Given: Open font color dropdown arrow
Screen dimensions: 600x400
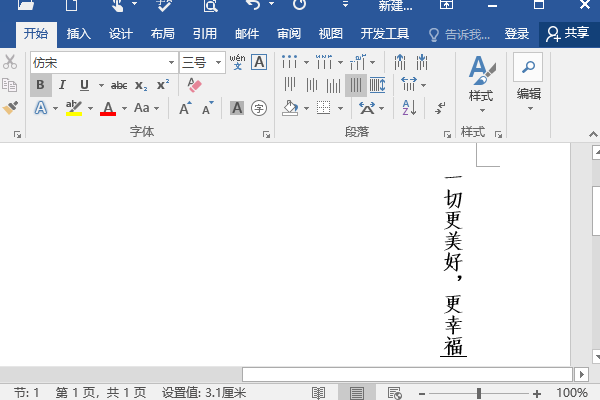Looking at the screenshot, I should [x=124, y=109].
